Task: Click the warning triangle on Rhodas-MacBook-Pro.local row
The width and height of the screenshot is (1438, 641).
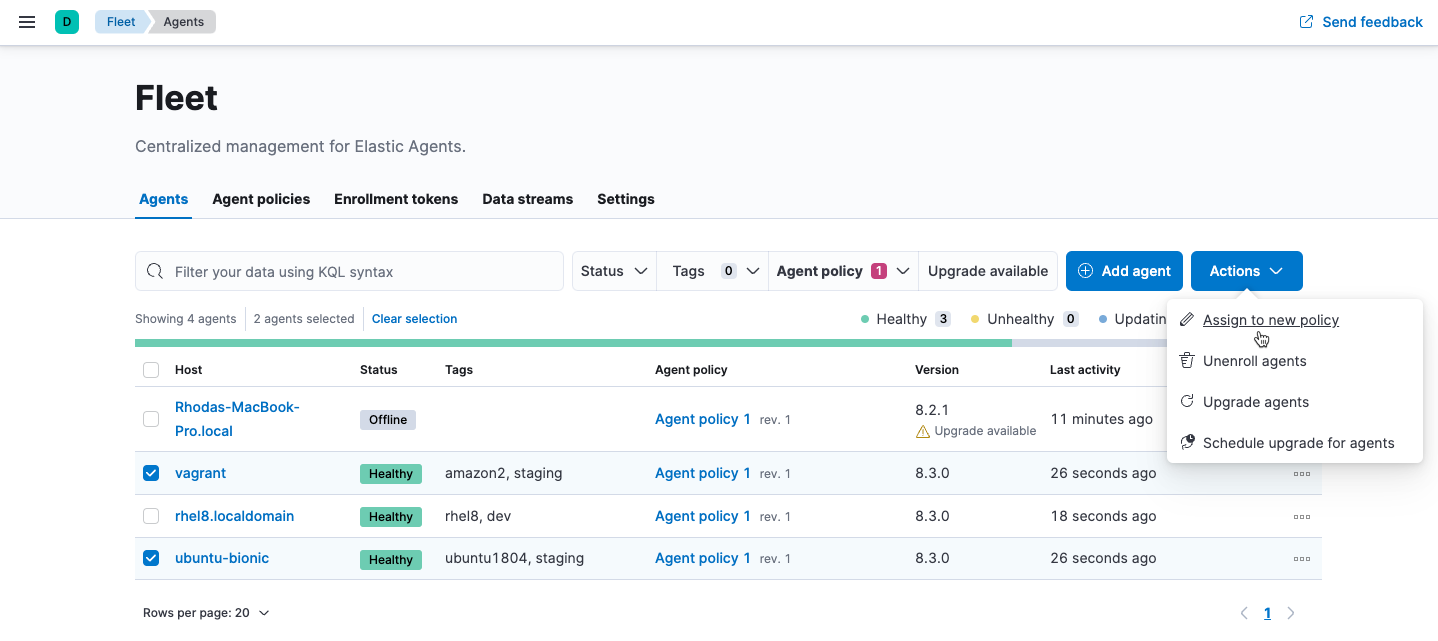Action: (921, 431)
